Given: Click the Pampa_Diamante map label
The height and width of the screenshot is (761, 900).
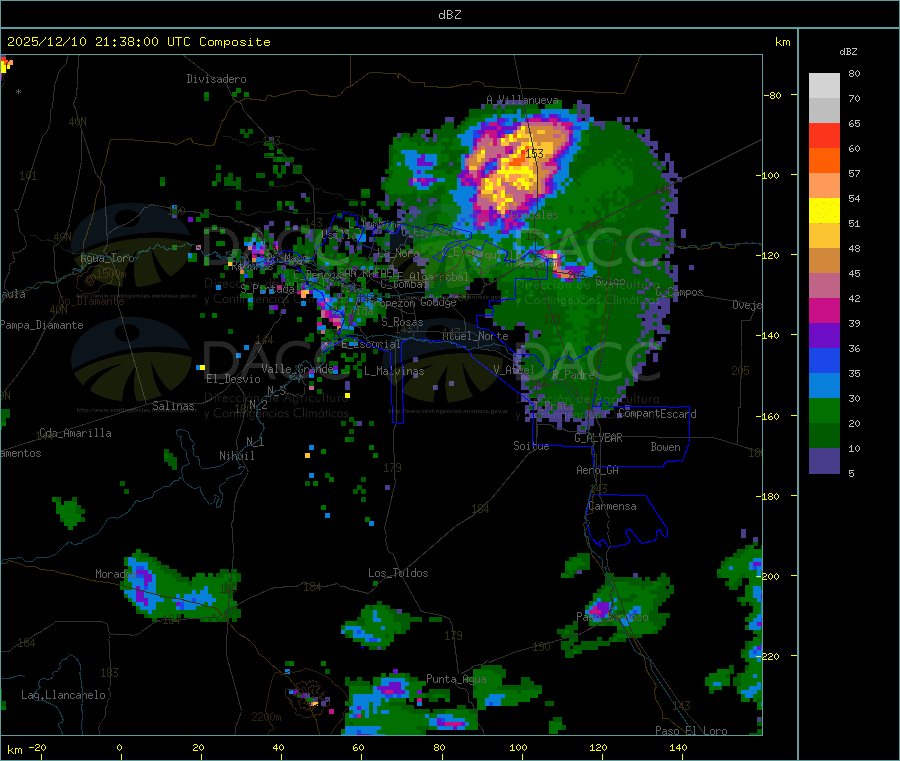Looking at the screenshot, I should pyautogui.click(x=42, y=325).
